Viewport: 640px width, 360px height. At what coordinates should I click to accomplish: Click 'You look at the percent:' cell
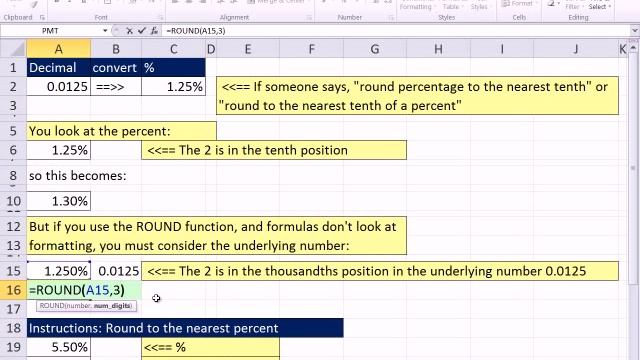pyautogui.click(x=122, y=131)
